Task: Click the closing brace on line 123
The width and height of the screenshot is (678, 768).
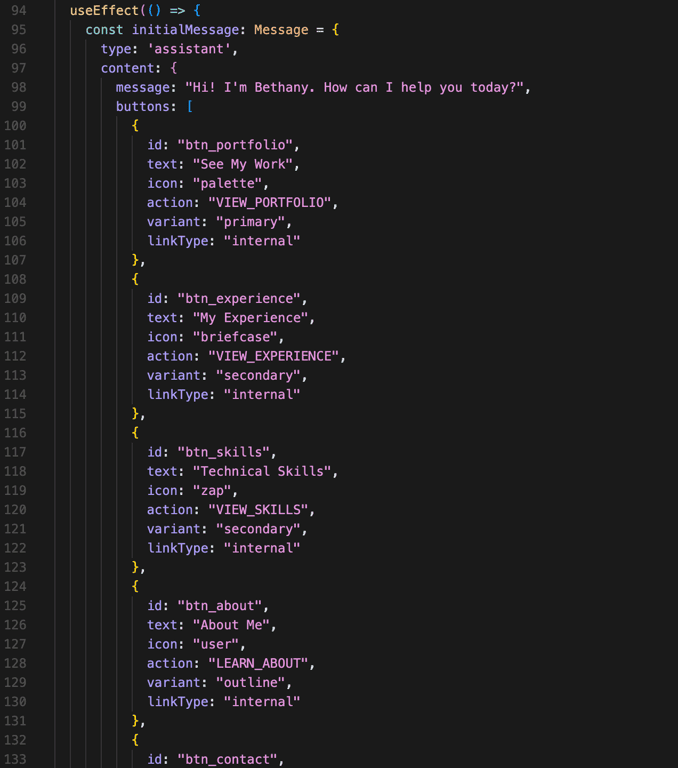Action: 135,568
